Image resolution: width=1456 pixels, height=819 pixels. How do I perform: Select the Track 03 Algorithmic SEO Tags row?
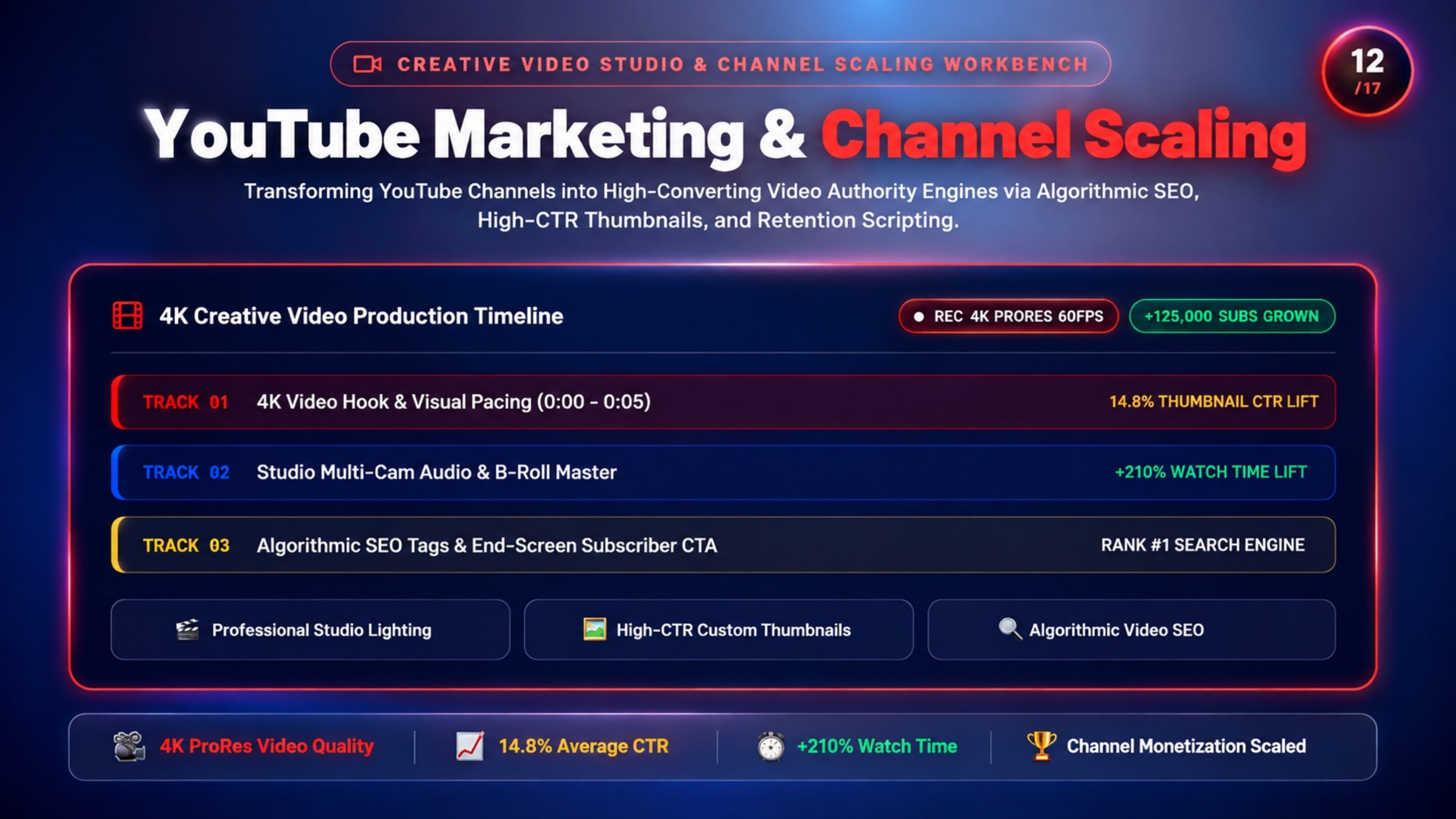click(x=723, y=545)
